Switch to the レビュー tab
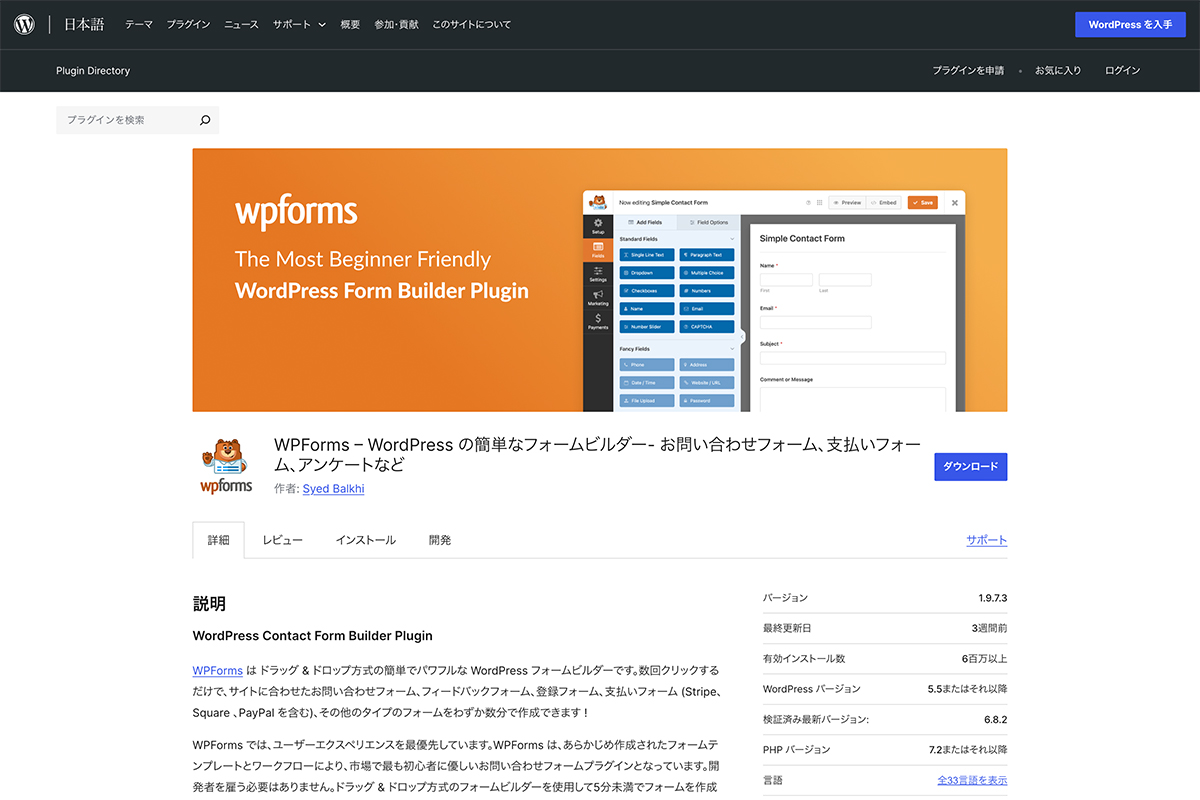This screenshot has width=1200, height=800. point(282,540)
